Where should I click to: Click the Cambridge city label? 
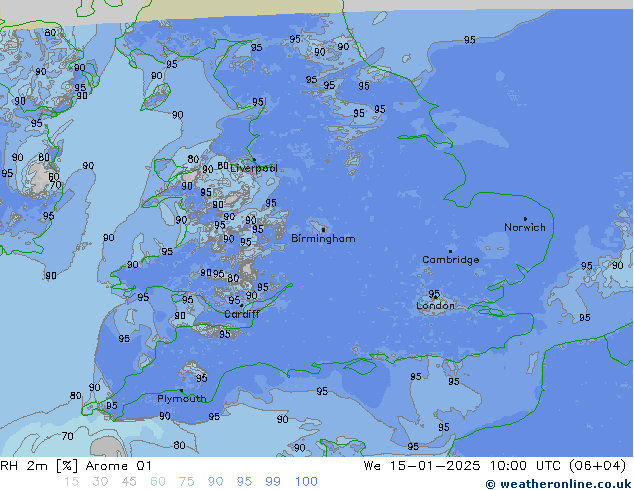pyautogui.click(x=450, y=260)
